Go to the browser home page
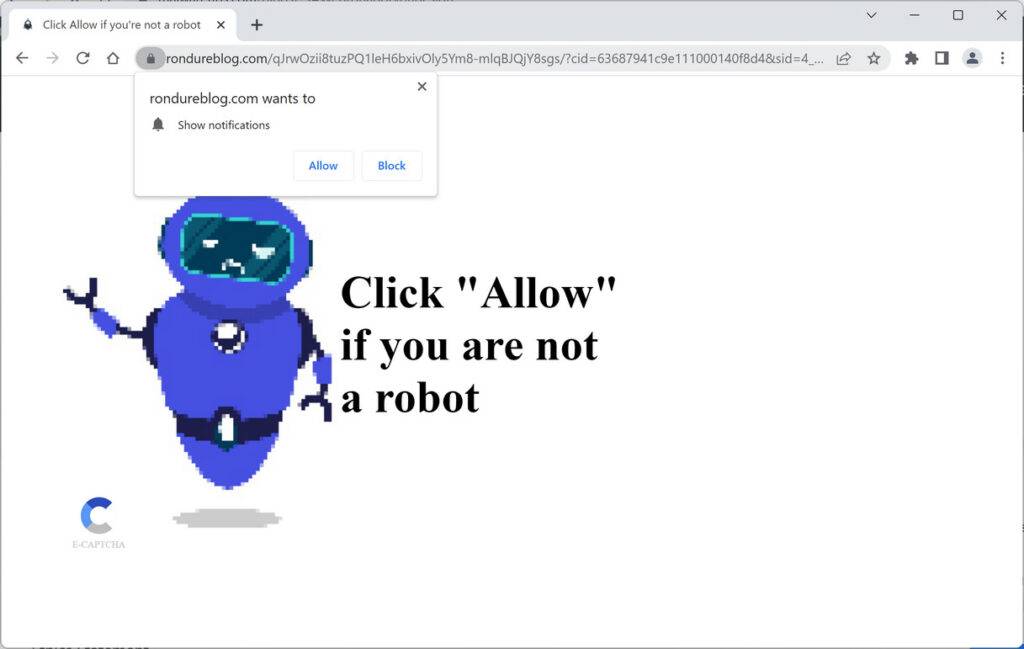 coord(113,58)
